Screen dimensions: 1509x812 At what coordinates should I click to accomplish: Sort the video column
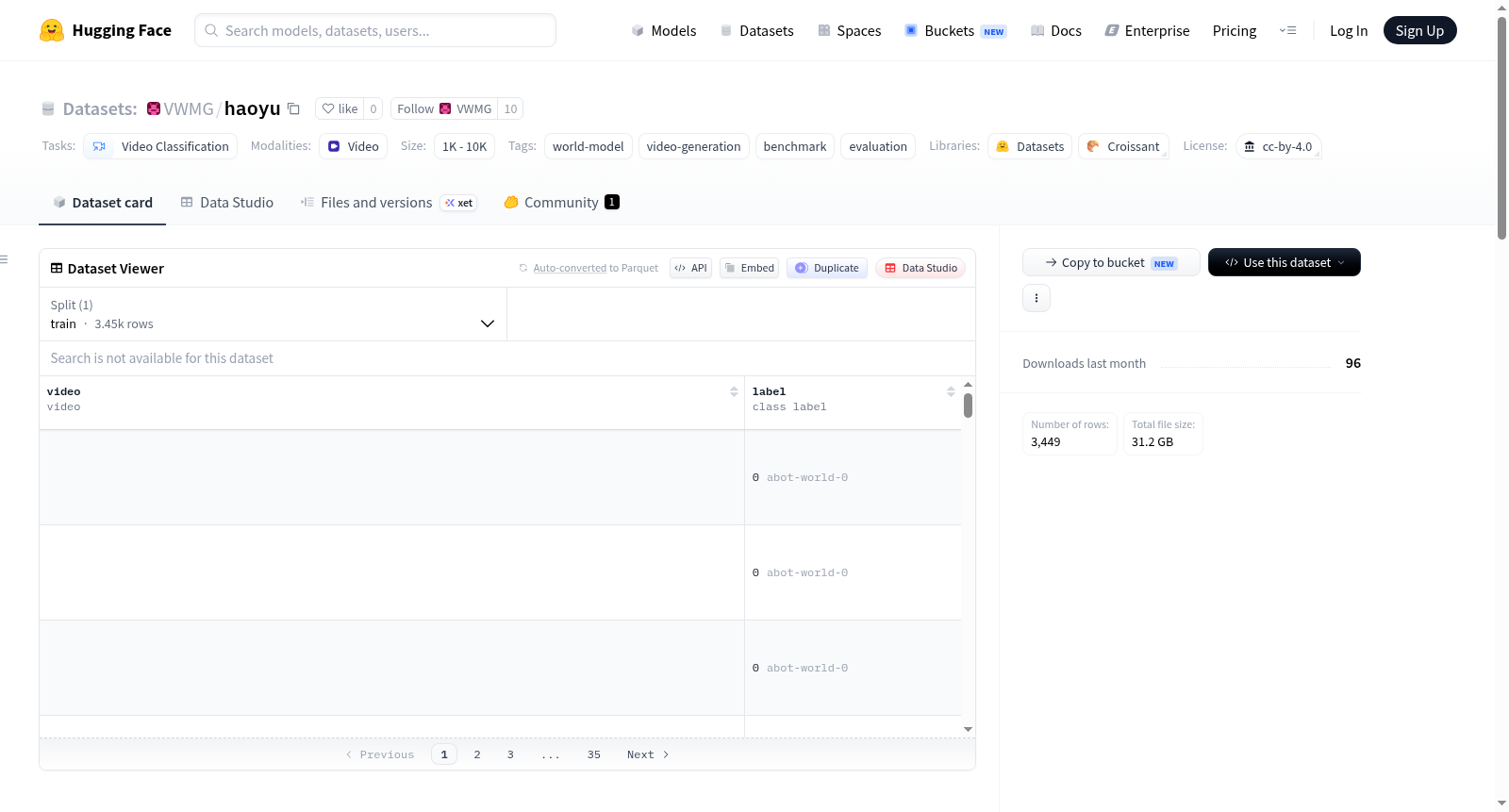(x=734, y=391)
